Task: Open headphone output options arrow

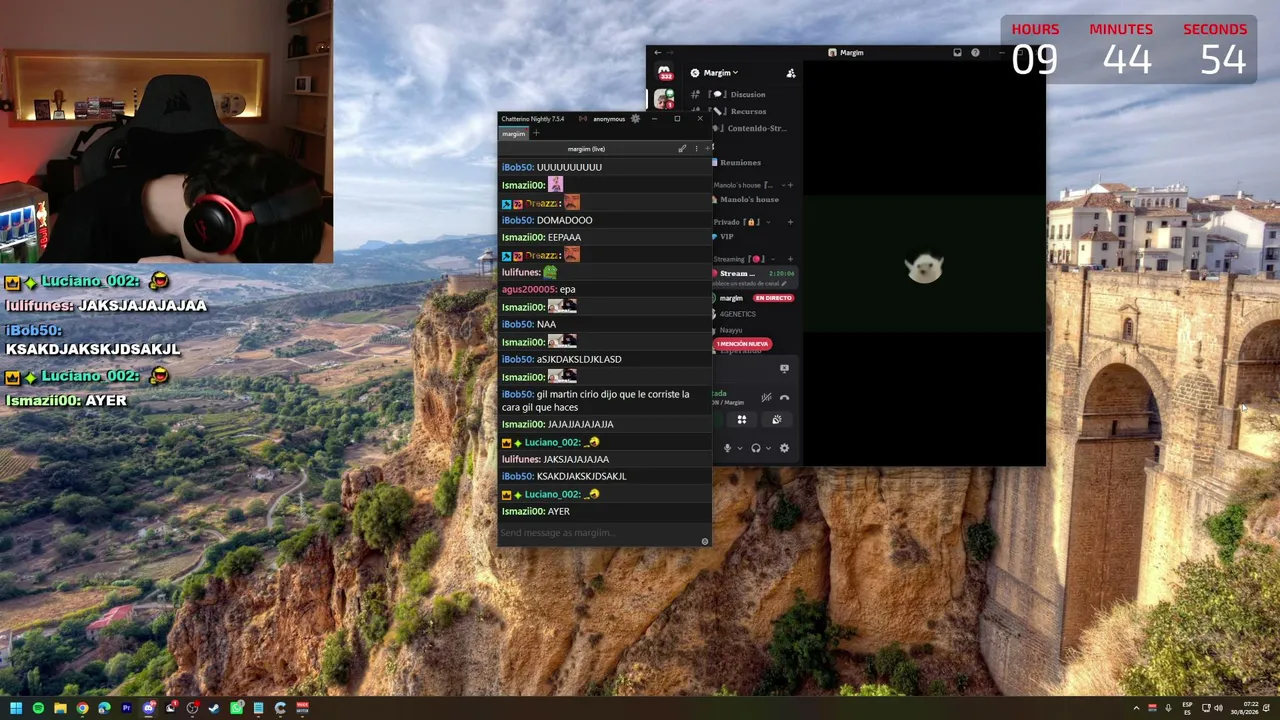Action: coord(768,448)
